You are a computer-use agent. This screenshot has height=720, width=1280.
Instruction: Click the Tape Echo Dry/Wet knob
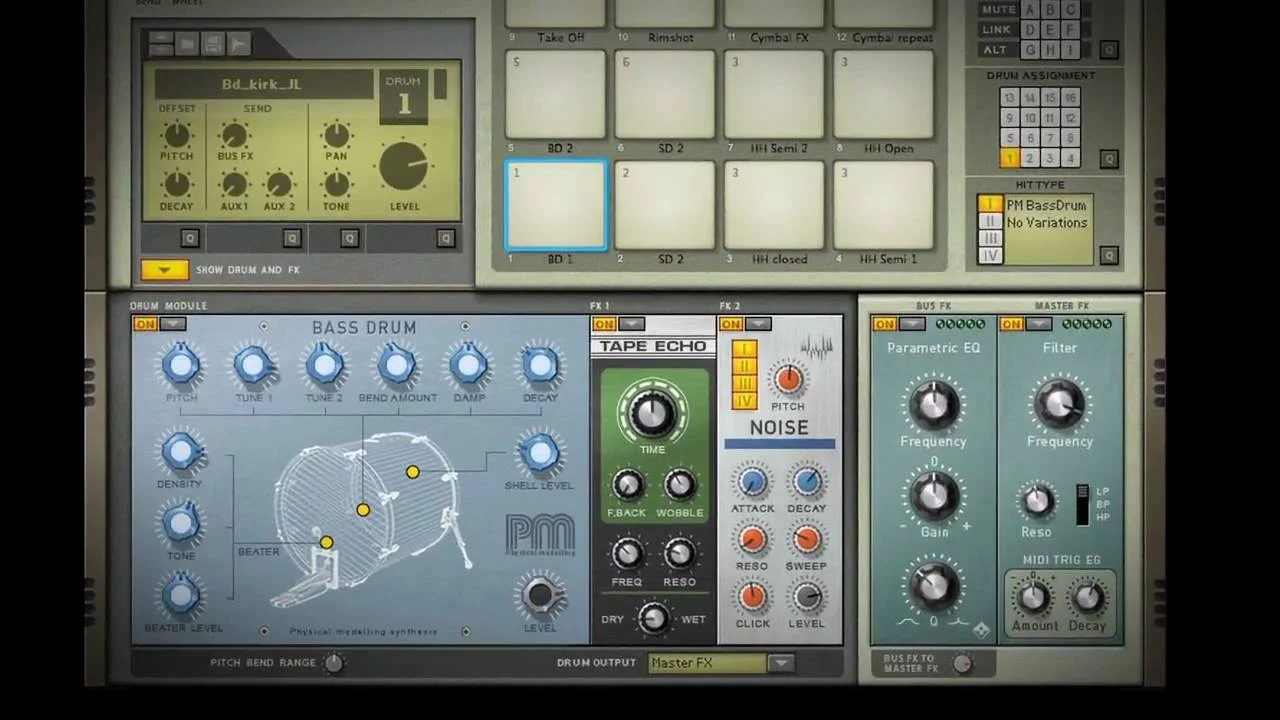point(653,618)
